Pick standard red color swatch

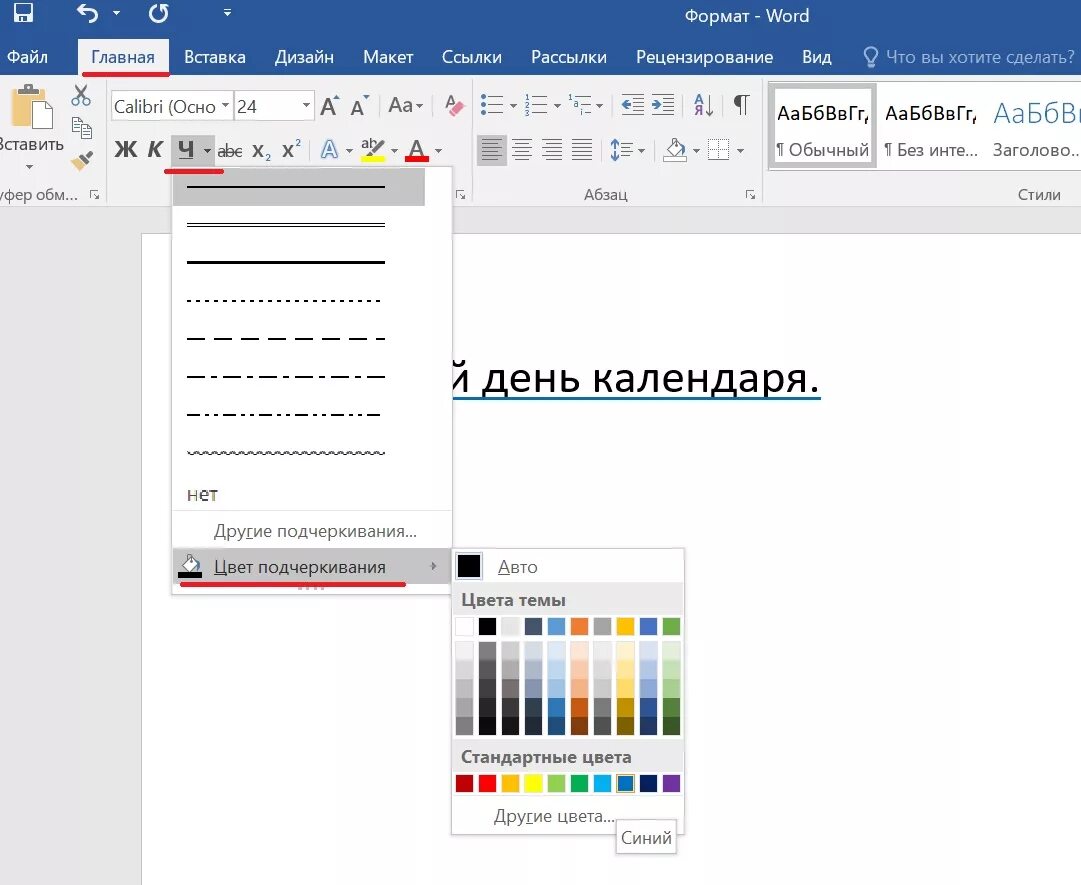pyautogui.click(x=487, y=784)
